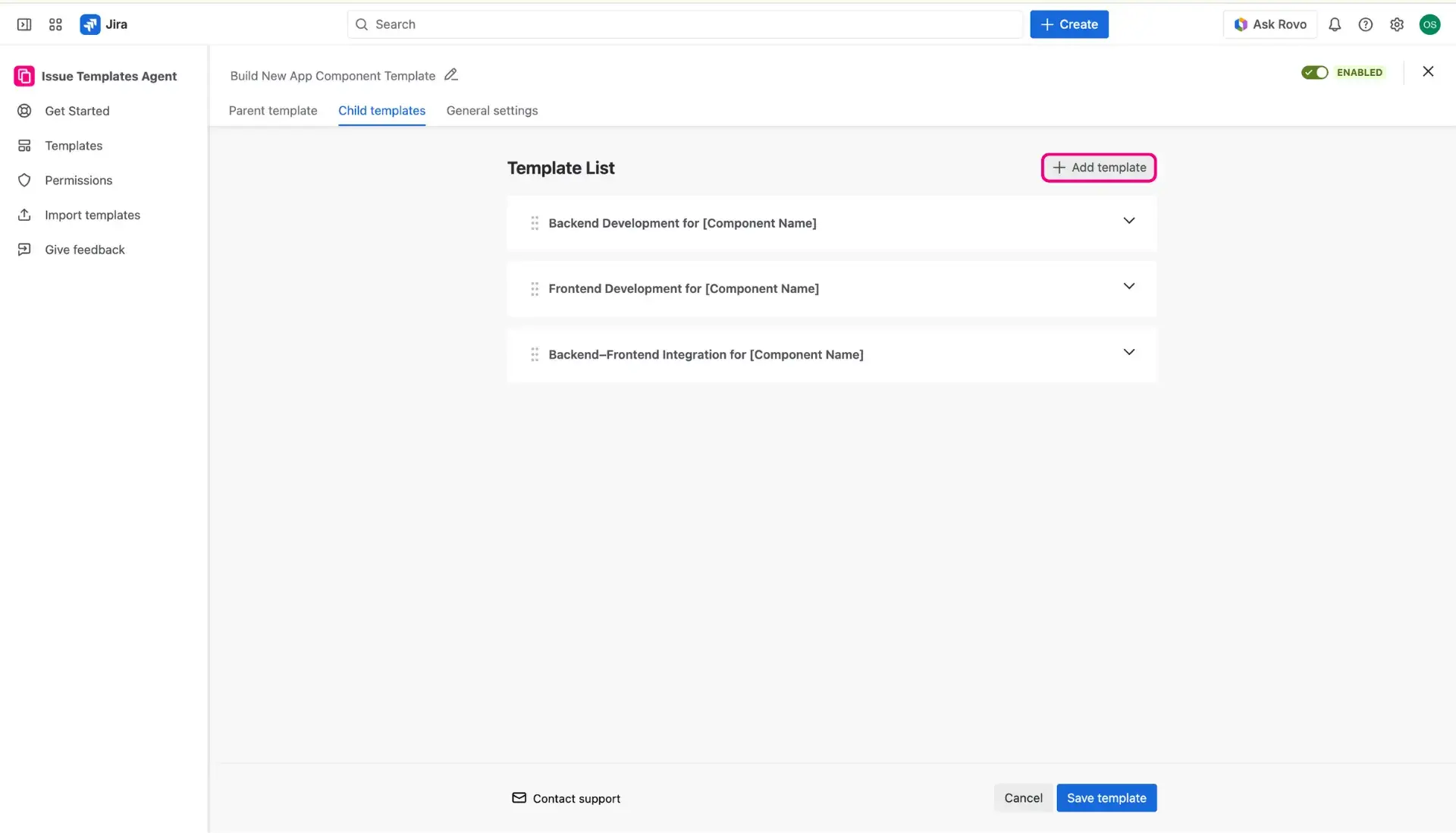Open Jira settings gear

pos(1398,24)
